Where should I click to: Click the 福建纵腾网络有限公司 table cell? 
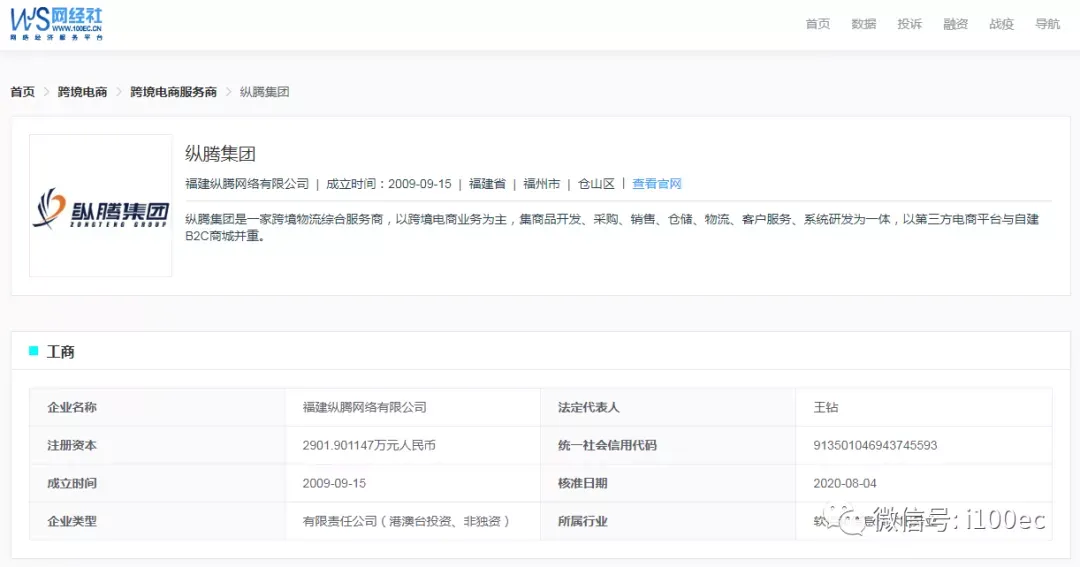[413, 407]
